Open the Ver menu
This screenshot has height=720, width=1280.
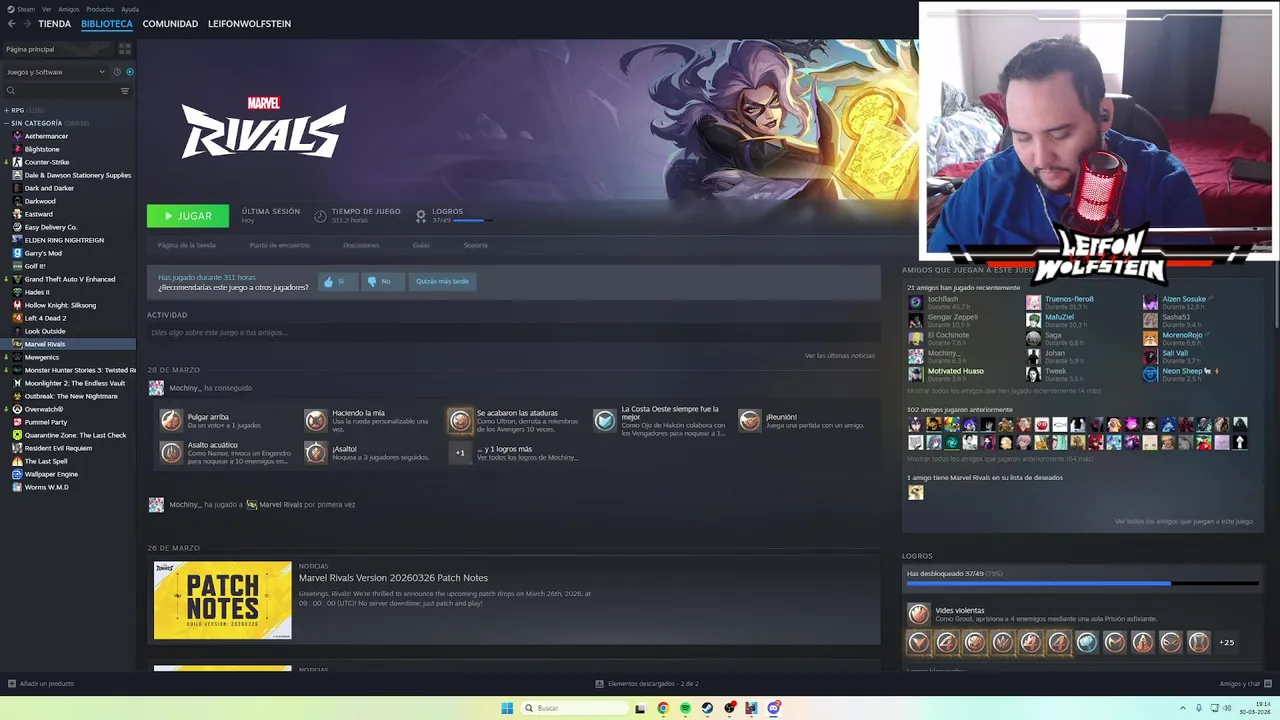point(46,9)
